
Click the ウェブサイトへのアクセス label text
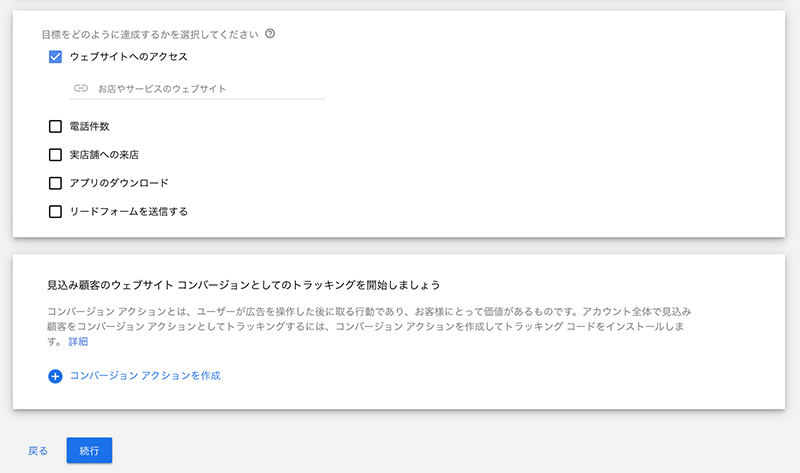click(x=129, y=57)
